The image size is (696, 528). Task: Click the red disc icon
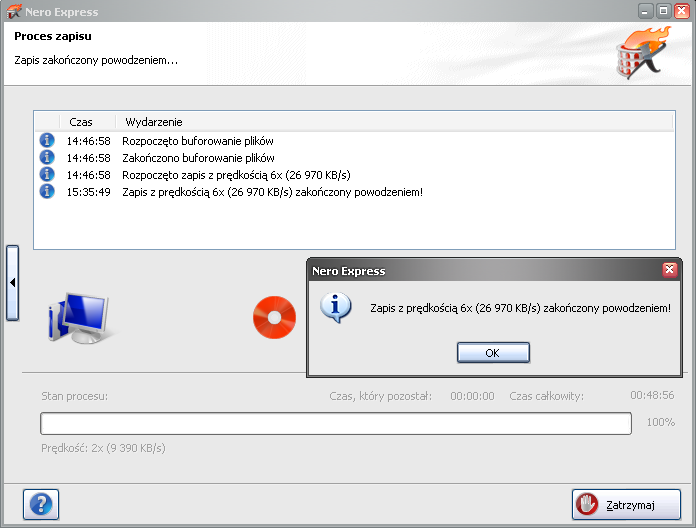(x=274, y=317)
